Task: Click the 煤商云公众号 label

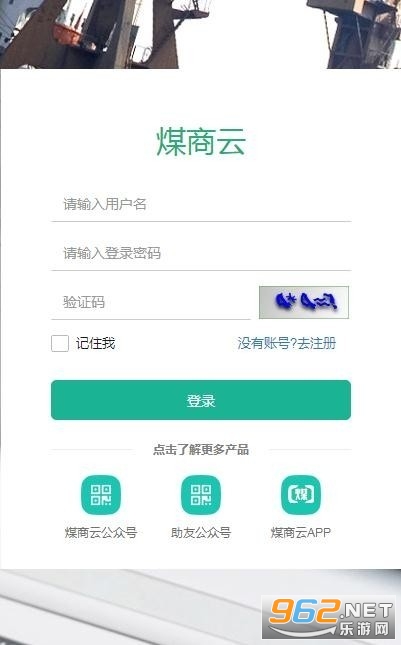Action: point(101,532)
